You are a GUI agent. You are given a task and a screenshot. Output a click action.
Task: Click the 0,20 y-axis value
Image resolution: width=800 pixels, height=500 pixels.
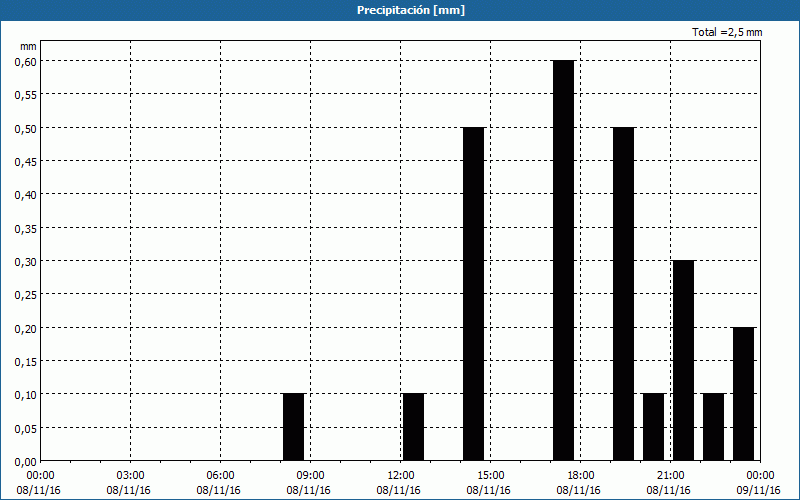[x=26, y=328]
